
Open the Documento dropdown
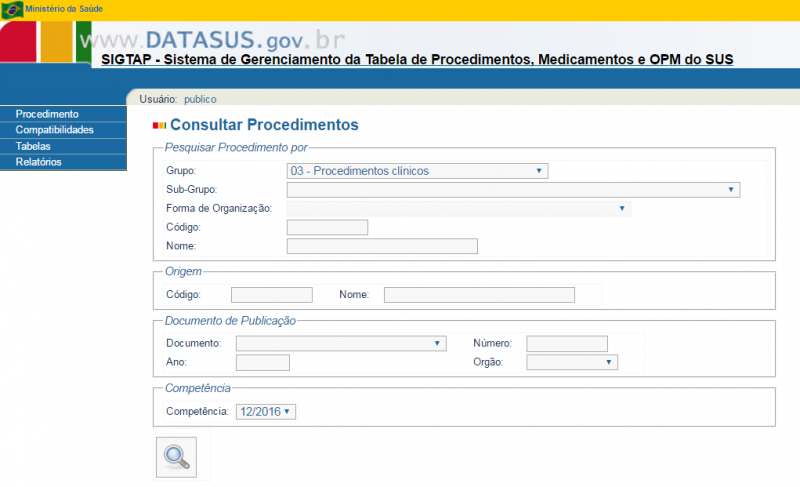click(341, 343)
